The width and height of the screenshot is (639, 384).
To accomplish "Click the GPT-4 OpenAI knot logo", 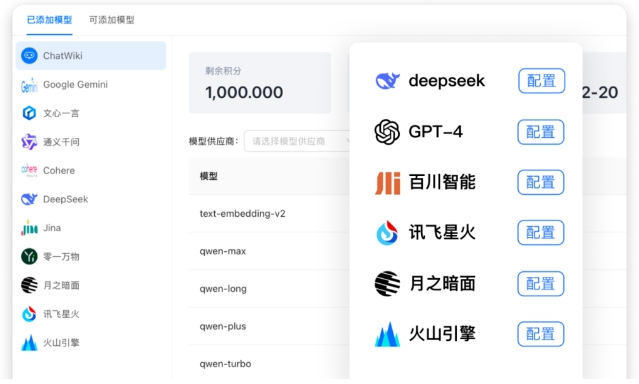I will coord(387,132).
